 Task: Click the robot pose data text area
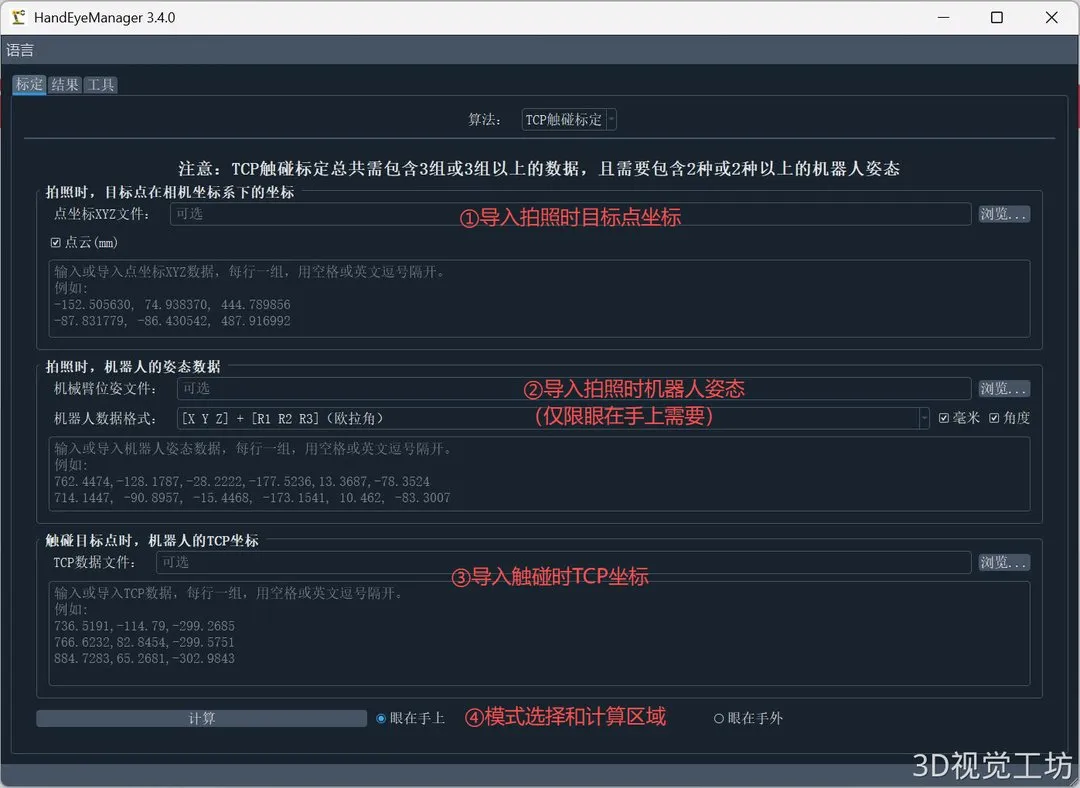[x=539, y=473]
